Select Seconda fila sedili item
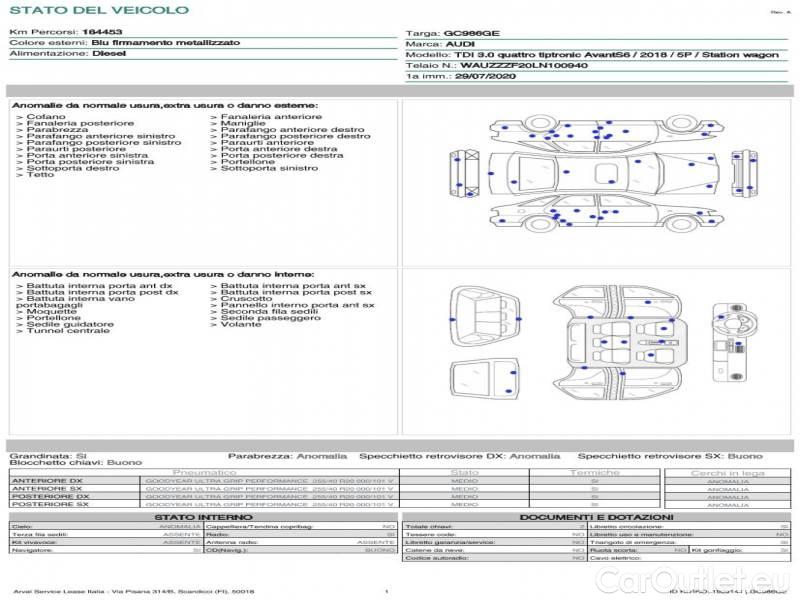Image resolution: width=800 pixels, height=600 pixels. [269, 312]
